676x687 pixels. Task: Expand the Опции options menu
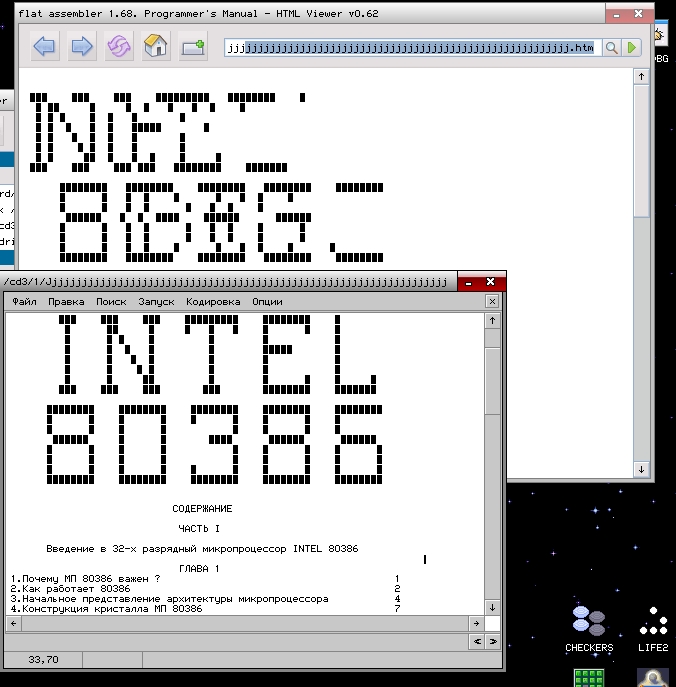pos(267,301)
